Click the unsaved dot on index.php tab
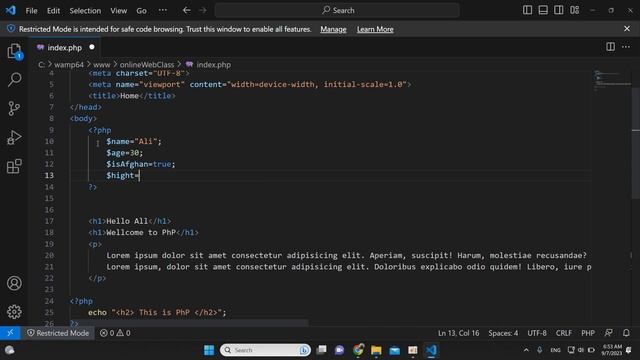This screenshot has width=640, height=360. pos(92,47)
